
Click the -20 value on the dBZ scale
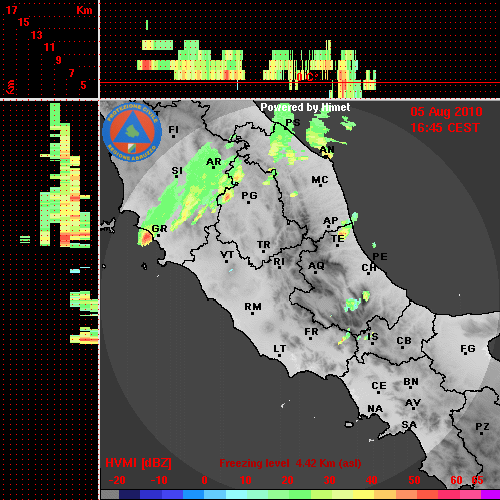pos(117,480)
